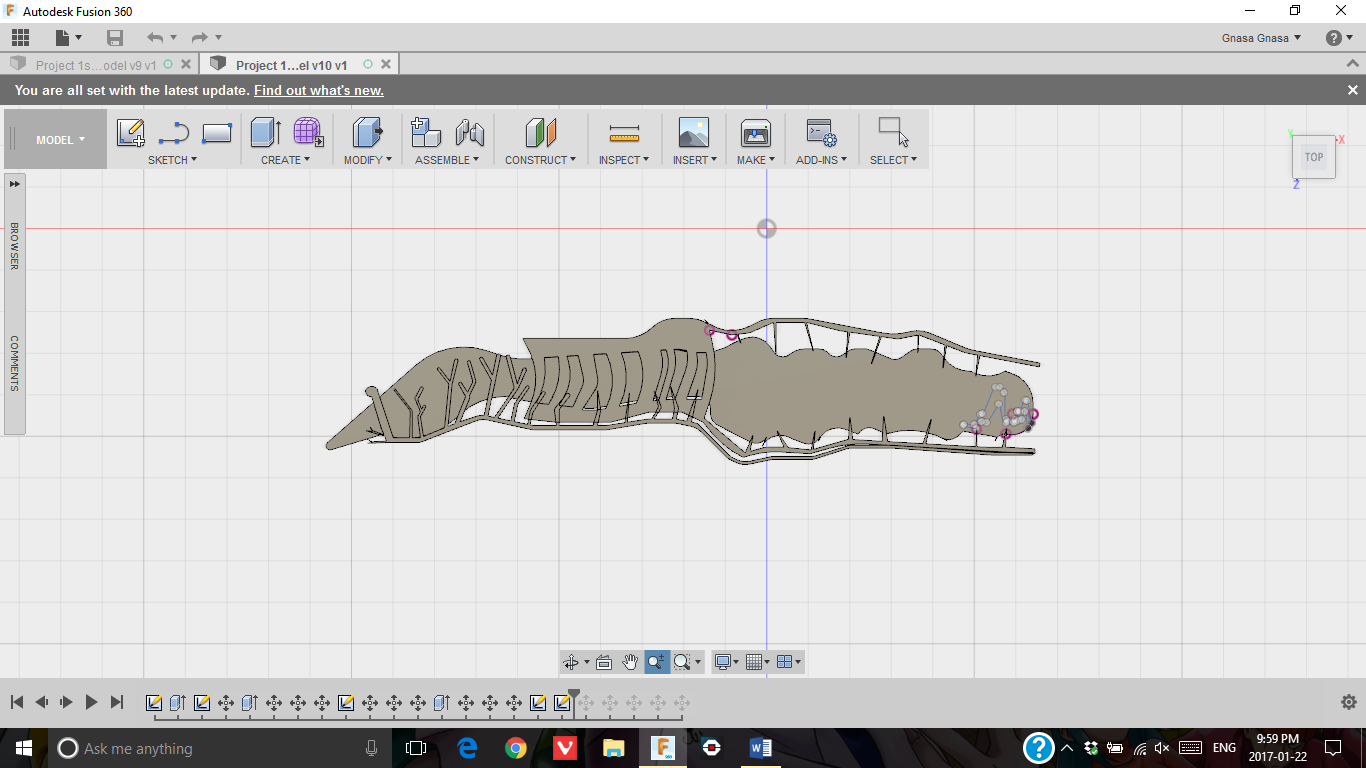Close the Project 1s...odel v9 v1 tab
Viewport: 1366px width, 768px height.
pos(186,65)
